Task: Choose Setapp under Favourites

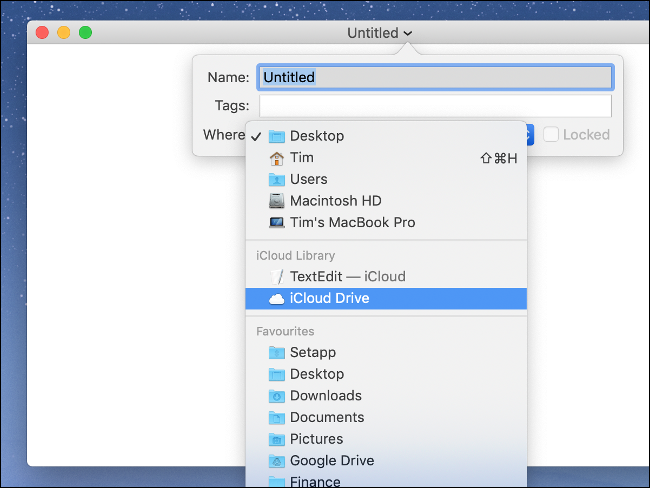Action: tap(386, 352)
